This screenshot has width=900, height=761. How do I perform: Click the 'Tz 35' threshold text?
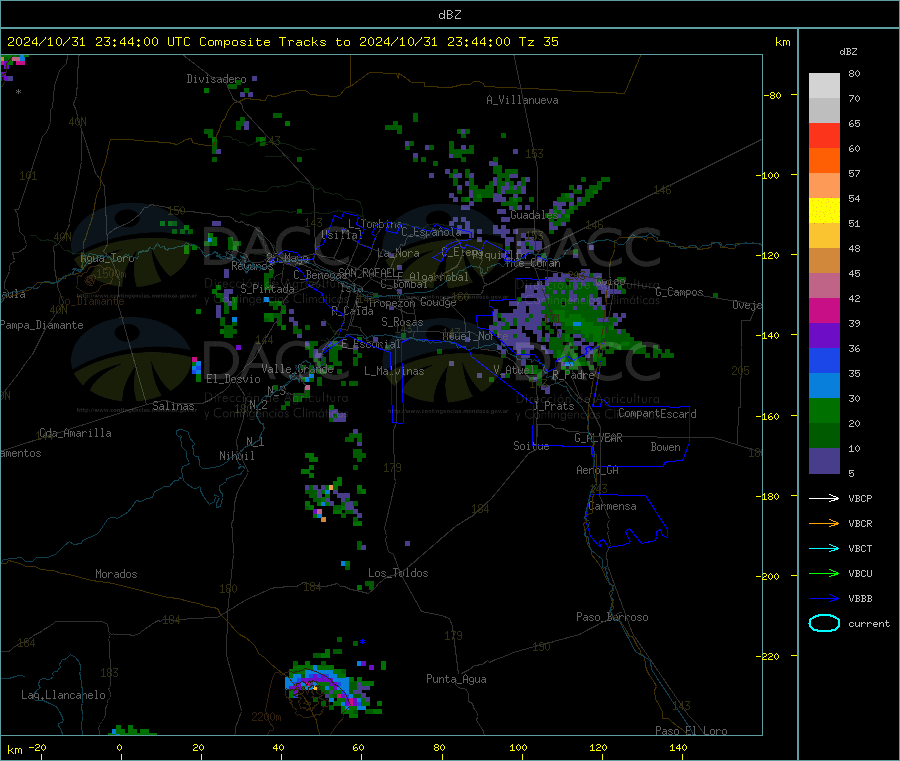click(539, 42)
